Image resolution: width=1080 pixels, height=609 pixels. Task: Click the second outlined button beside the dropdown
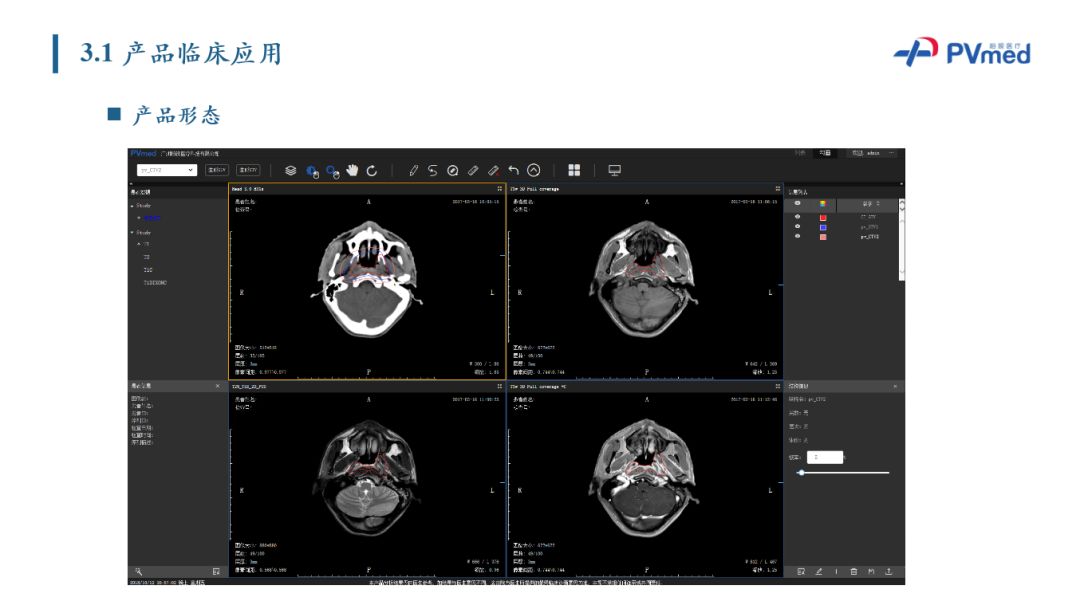(x=248, y=169)
